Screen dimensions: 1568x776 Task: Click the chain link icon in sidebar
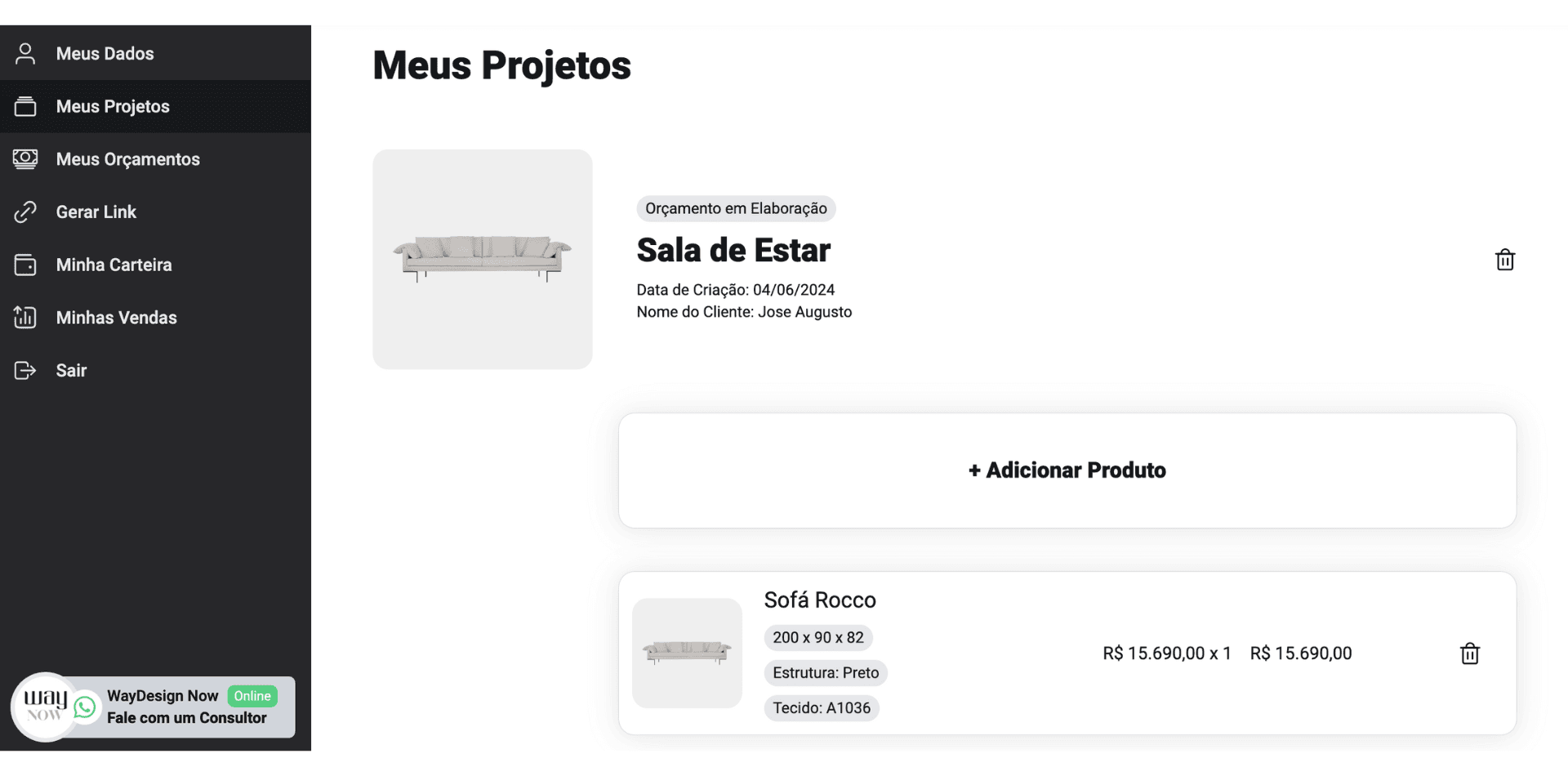coord(25,212)
